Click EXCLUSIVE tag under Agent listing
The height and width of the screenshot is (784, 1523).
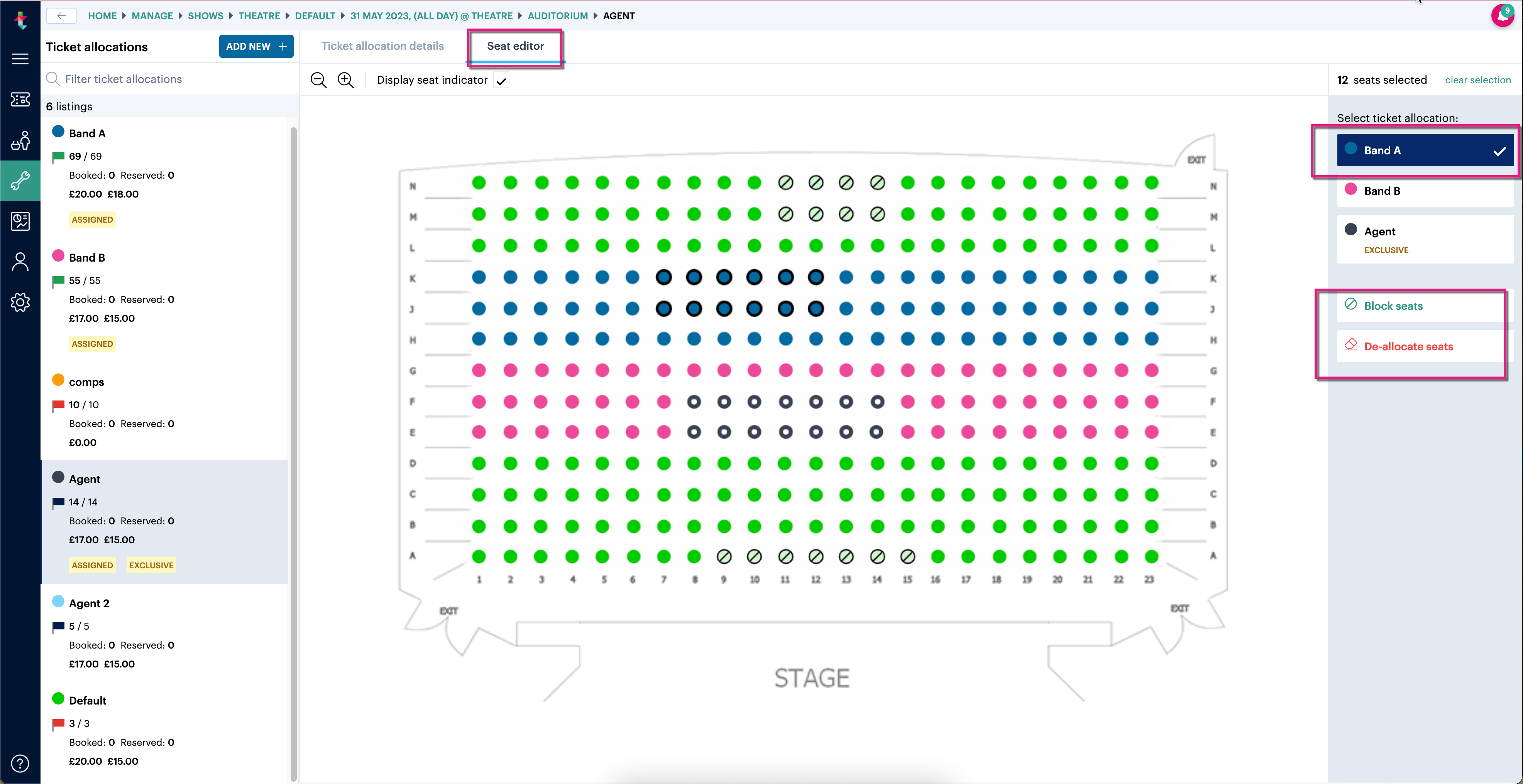151,565
